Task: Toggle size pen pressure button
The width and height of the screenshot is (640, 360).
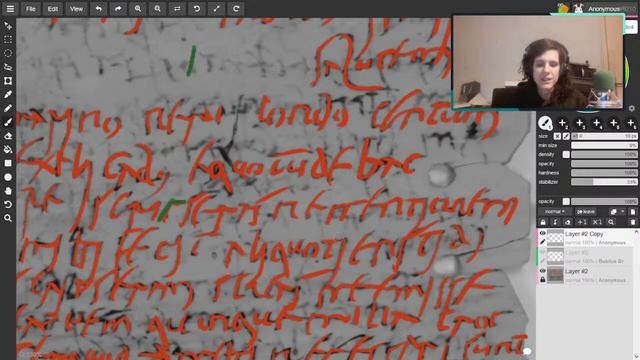Action: 566,136
